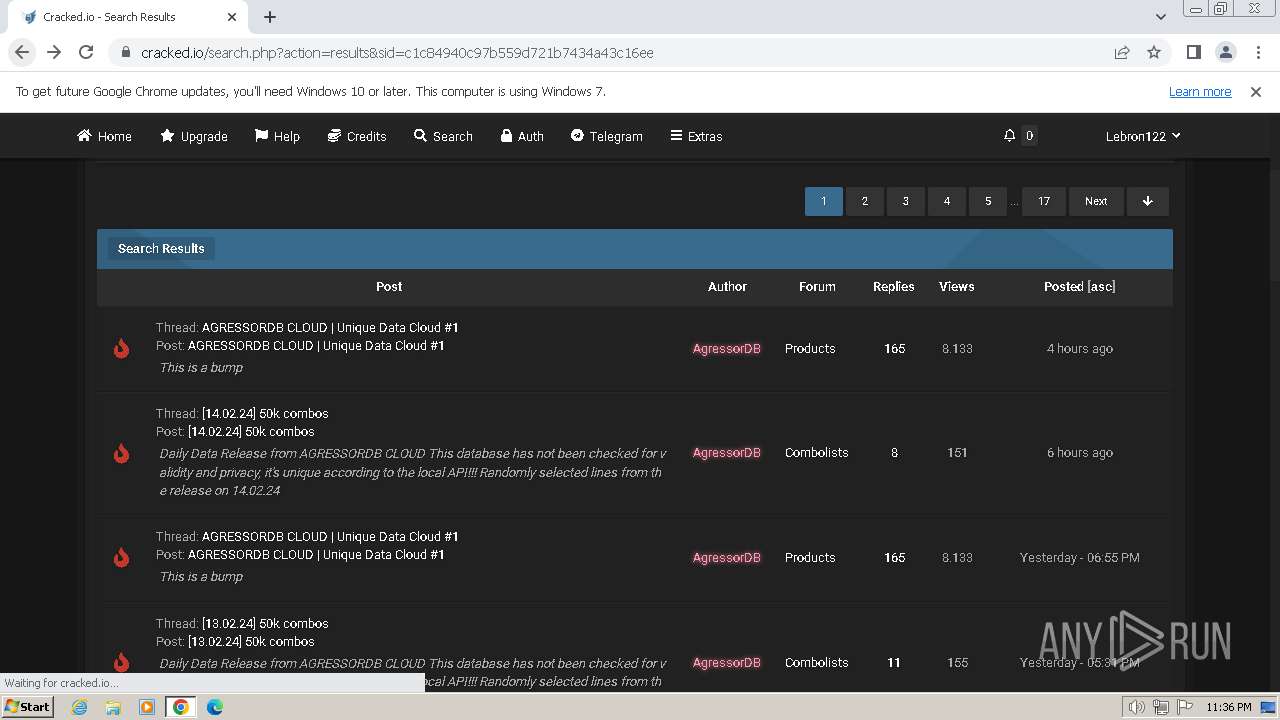Open thread [13.02.24] 50k combos
Image resolution: width=1280 pixels, height=720 pixels.
pyautogui.click(x=265, y=623)
